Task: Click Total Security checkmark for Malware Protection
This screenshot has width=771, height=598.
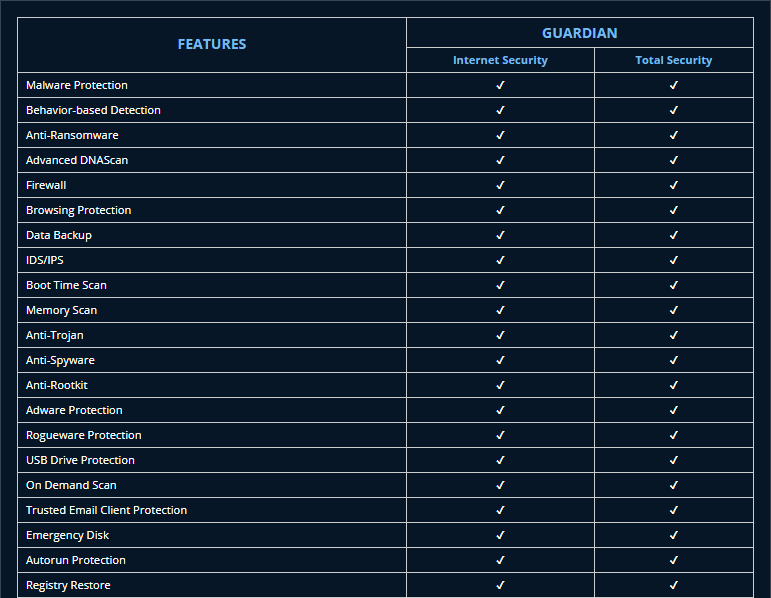Action: (x=674, y=85)
